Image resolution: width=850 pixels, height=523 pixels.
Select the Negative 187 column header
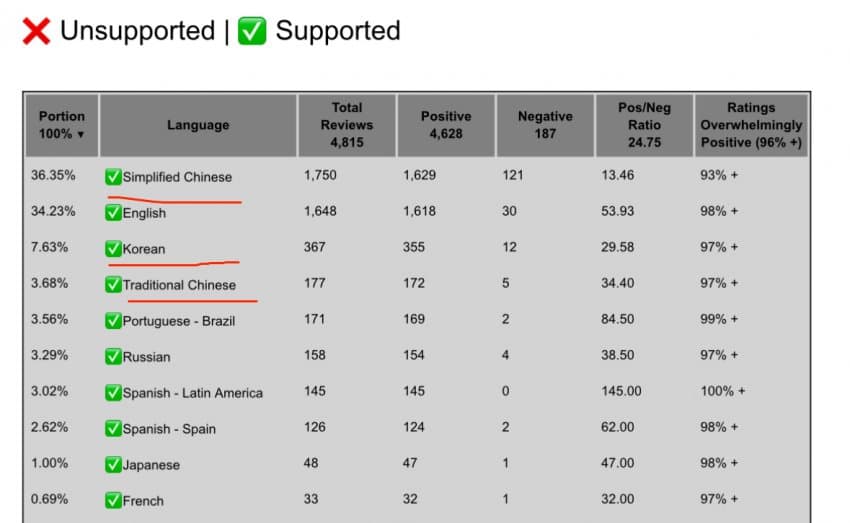point(545,125)
